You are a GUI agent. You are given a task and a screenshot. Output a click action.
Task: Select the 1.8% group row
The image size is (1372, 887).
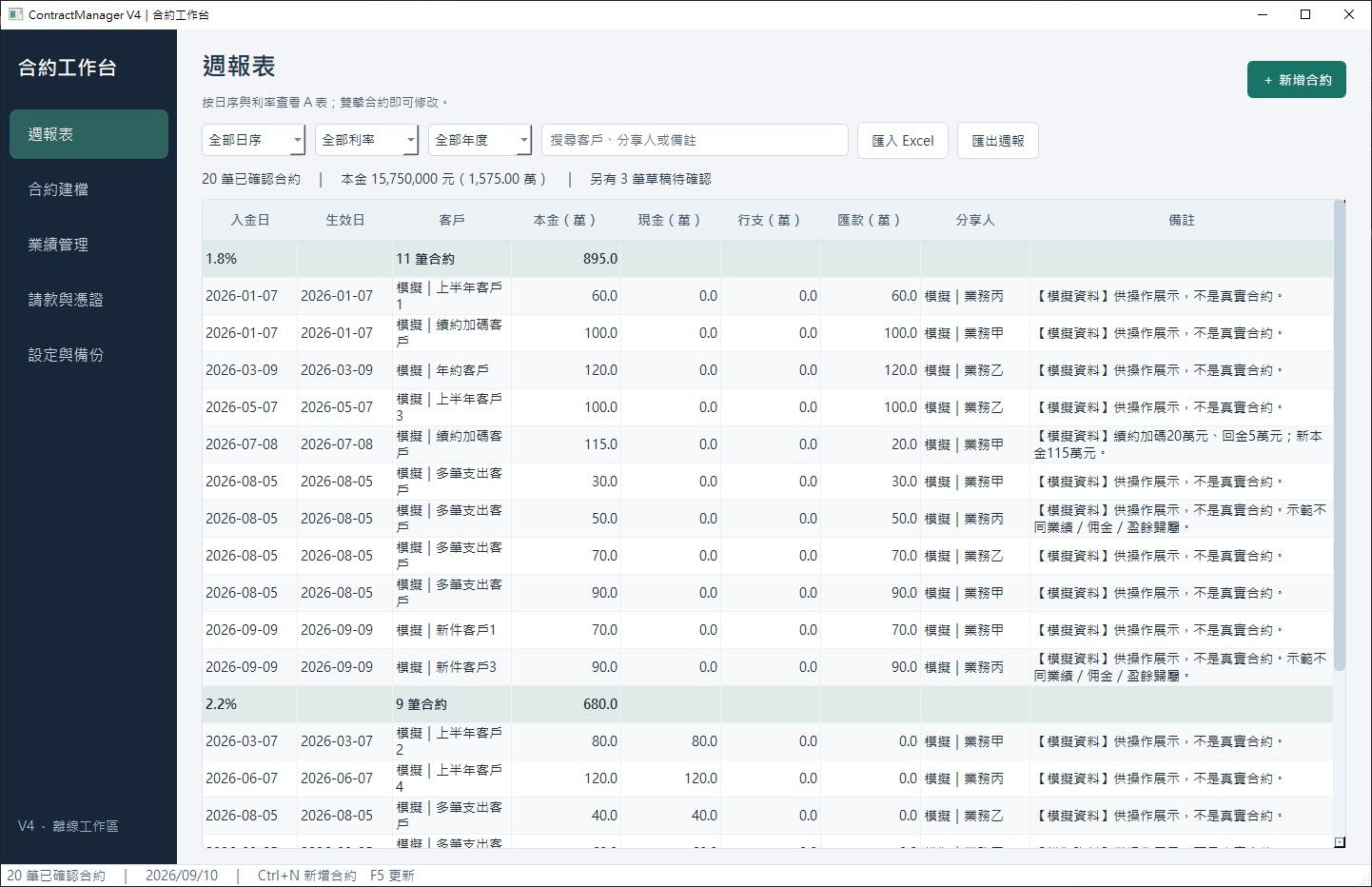pos(768,259)
